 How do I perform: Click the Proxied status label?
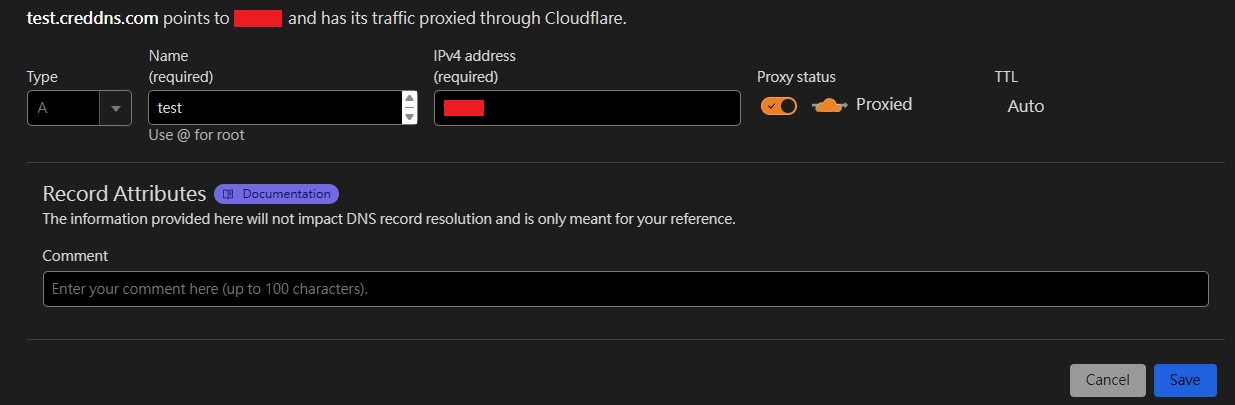(884, 104)
